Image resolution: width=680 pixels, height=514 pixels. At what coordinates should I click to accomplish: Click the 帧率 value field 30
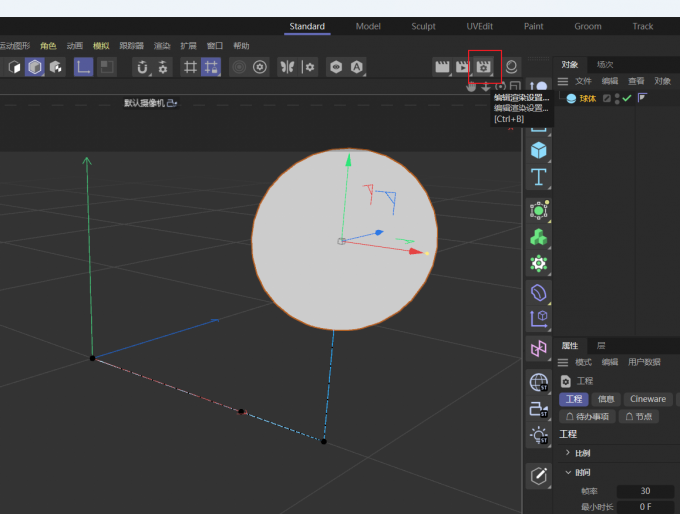[x=645, y=491]
